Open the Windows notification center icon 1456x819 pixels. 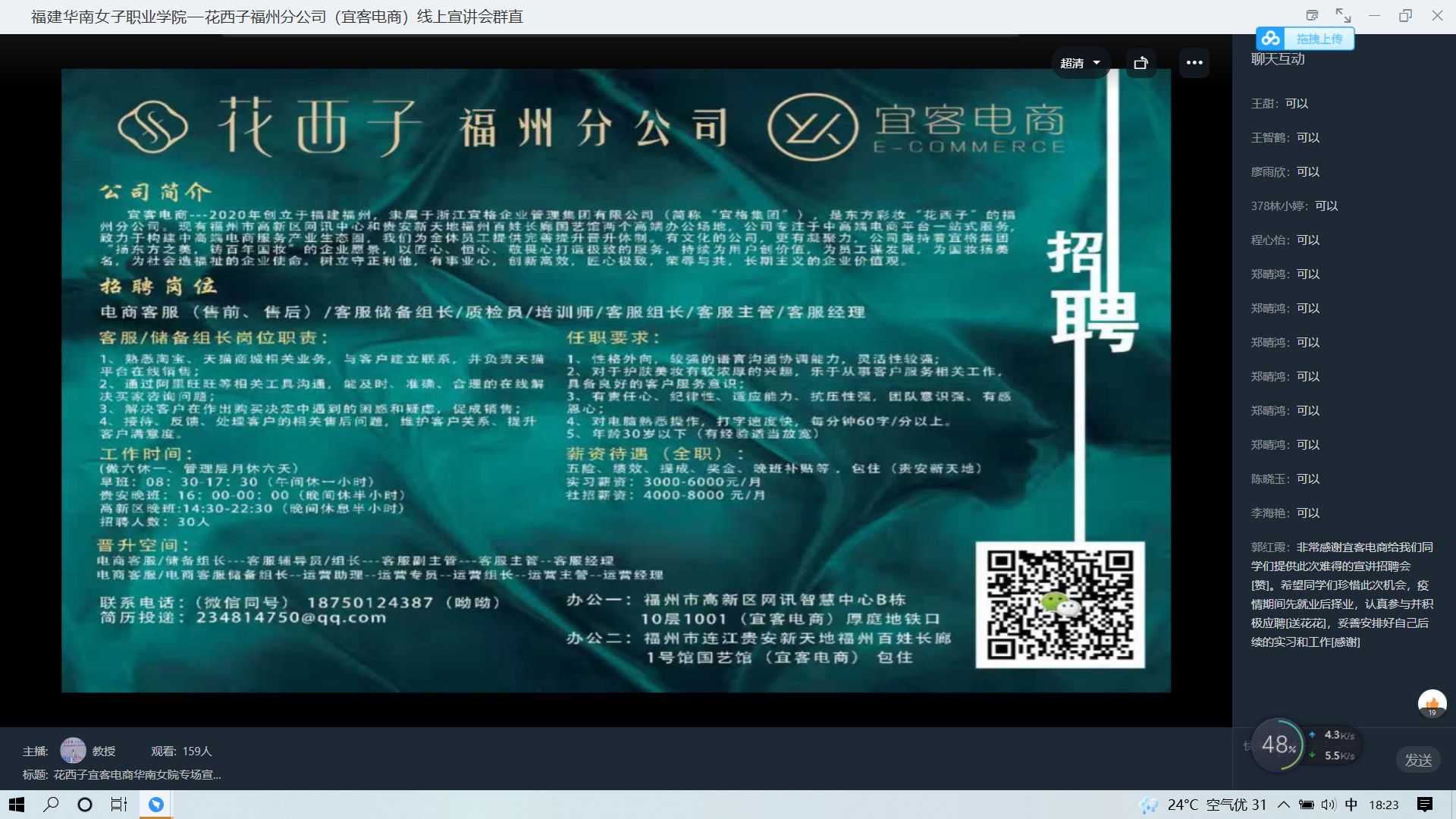coord(1424,805)
